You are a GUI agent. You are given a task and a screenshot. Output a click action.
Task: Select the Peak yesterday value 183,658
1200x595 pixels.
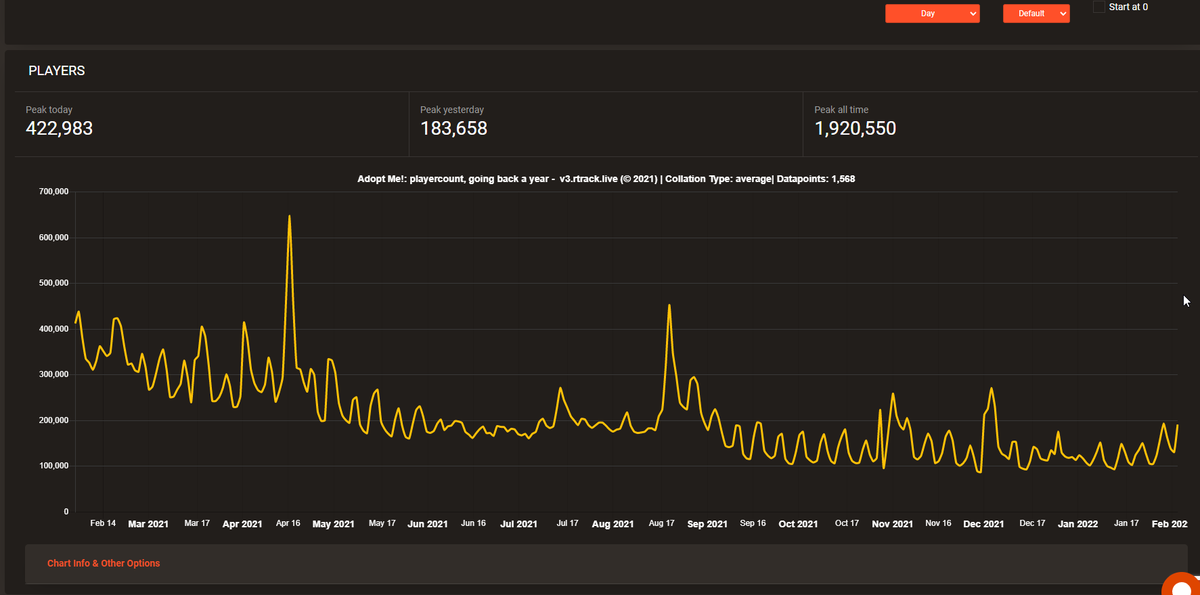pyautogui.click(x=454, y=128)
